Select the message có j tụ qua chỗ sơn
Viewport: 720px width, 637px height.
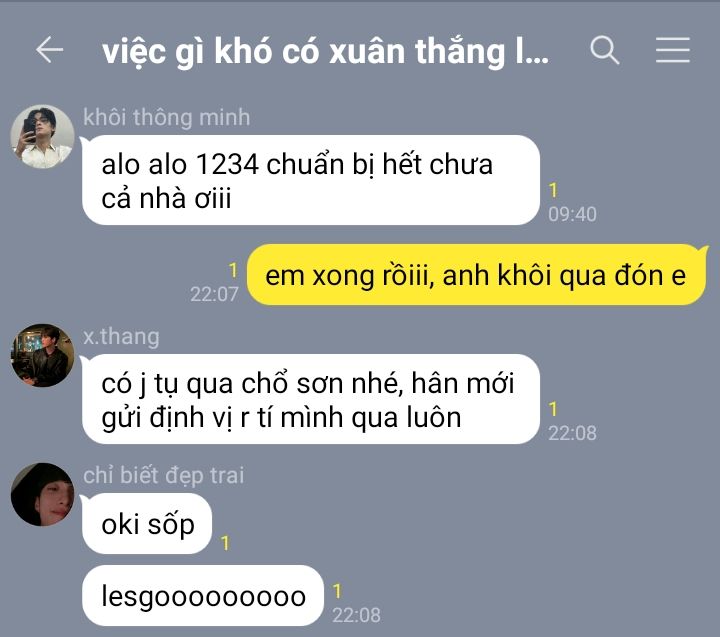[x=310, y=399]
